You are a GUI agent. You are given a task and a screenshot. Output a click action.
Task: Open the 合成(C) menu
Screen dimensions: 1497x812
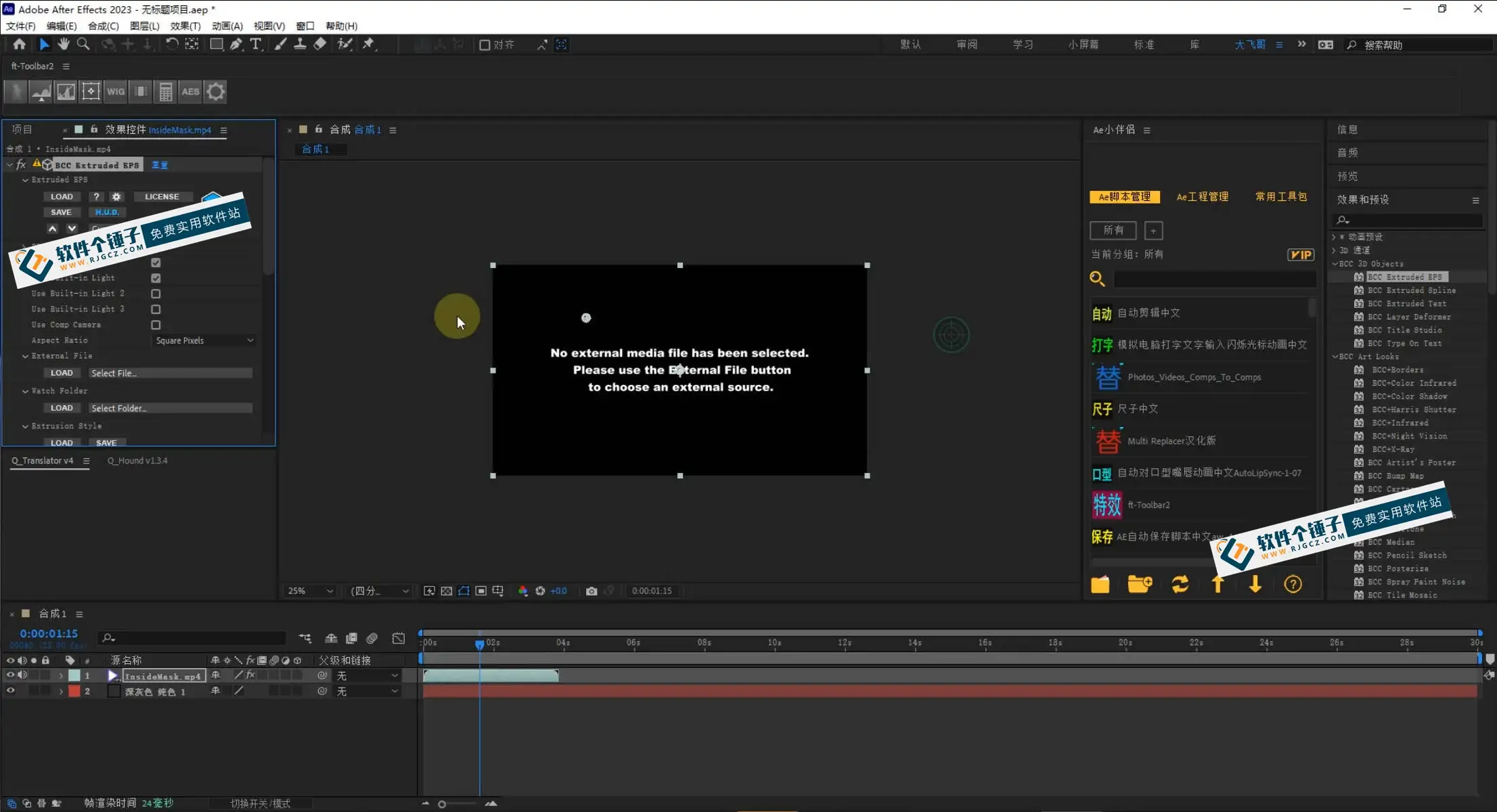103,26
